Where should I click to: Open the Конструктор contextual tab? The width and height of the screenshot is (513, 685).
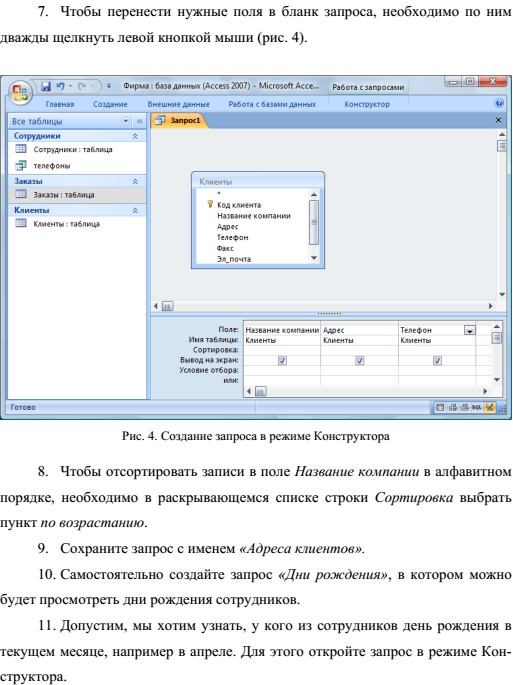[367, 104]
